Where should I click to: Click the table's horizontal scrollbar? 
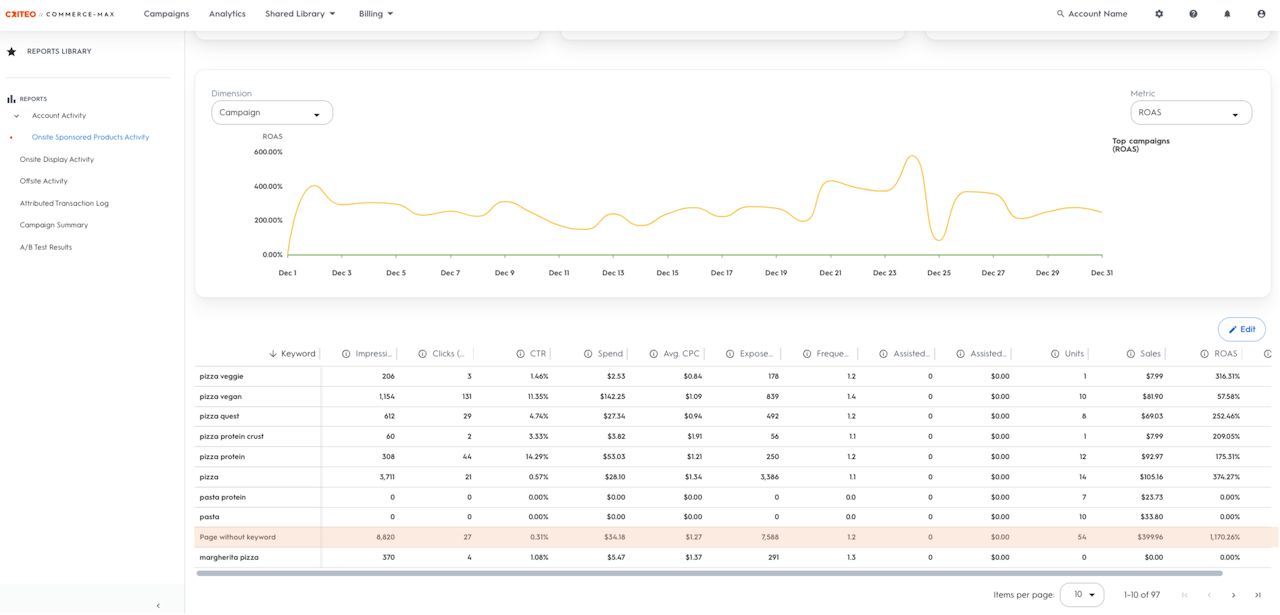pos(708,574)
